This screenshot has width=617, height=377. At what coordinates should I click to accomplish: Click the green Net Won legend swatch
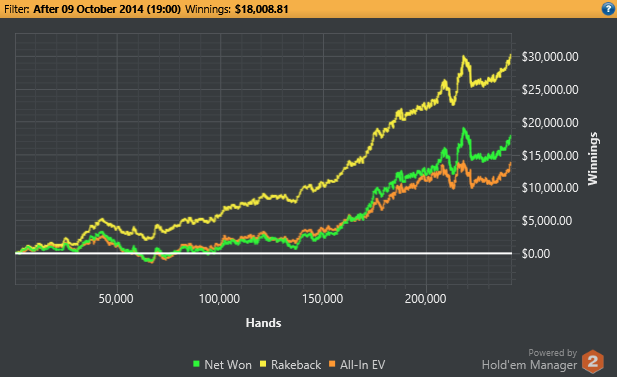[x=196, y=364]
